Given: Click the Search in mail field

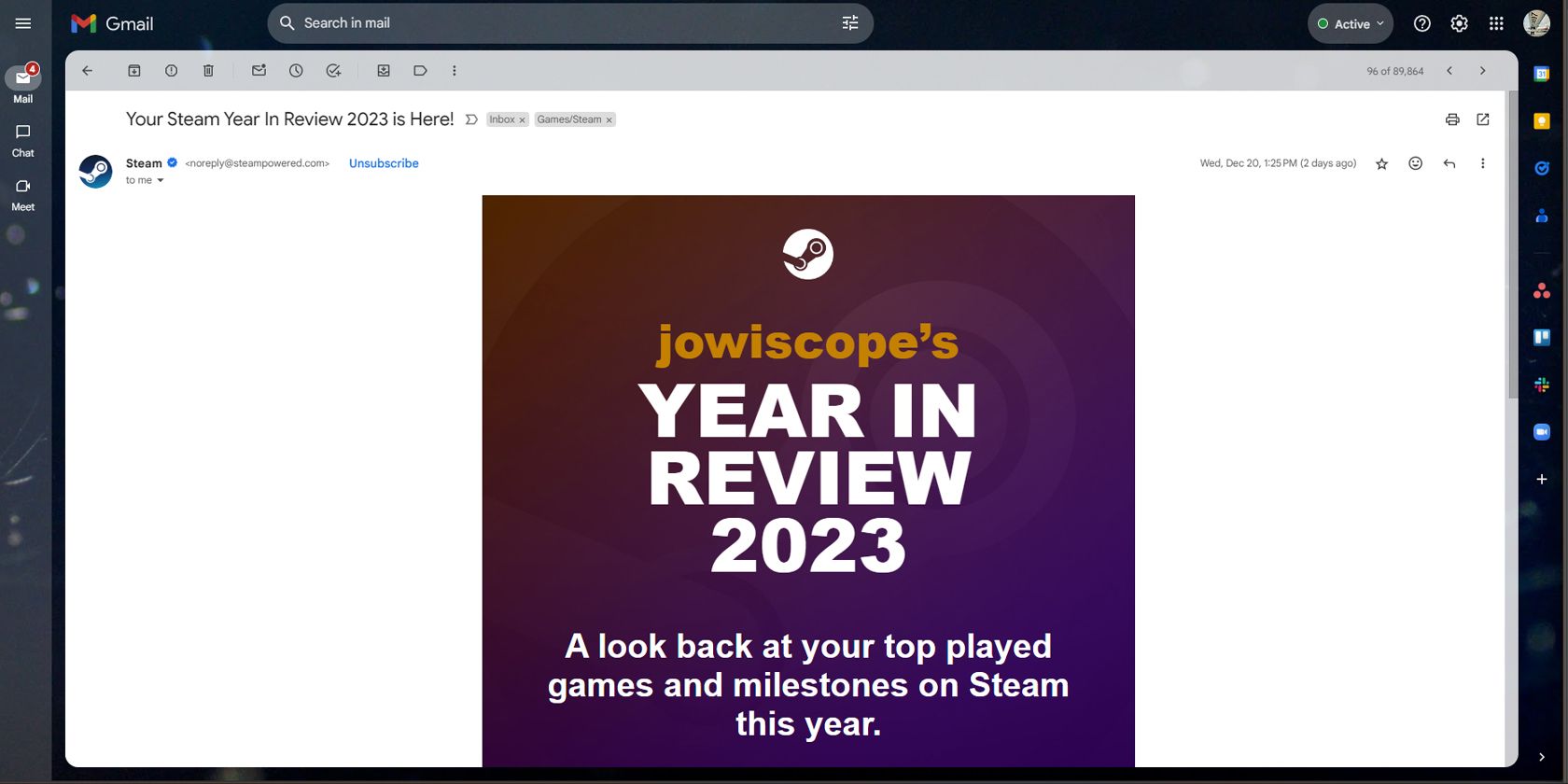Looking at the screenshot, I should tap(560, 23).
